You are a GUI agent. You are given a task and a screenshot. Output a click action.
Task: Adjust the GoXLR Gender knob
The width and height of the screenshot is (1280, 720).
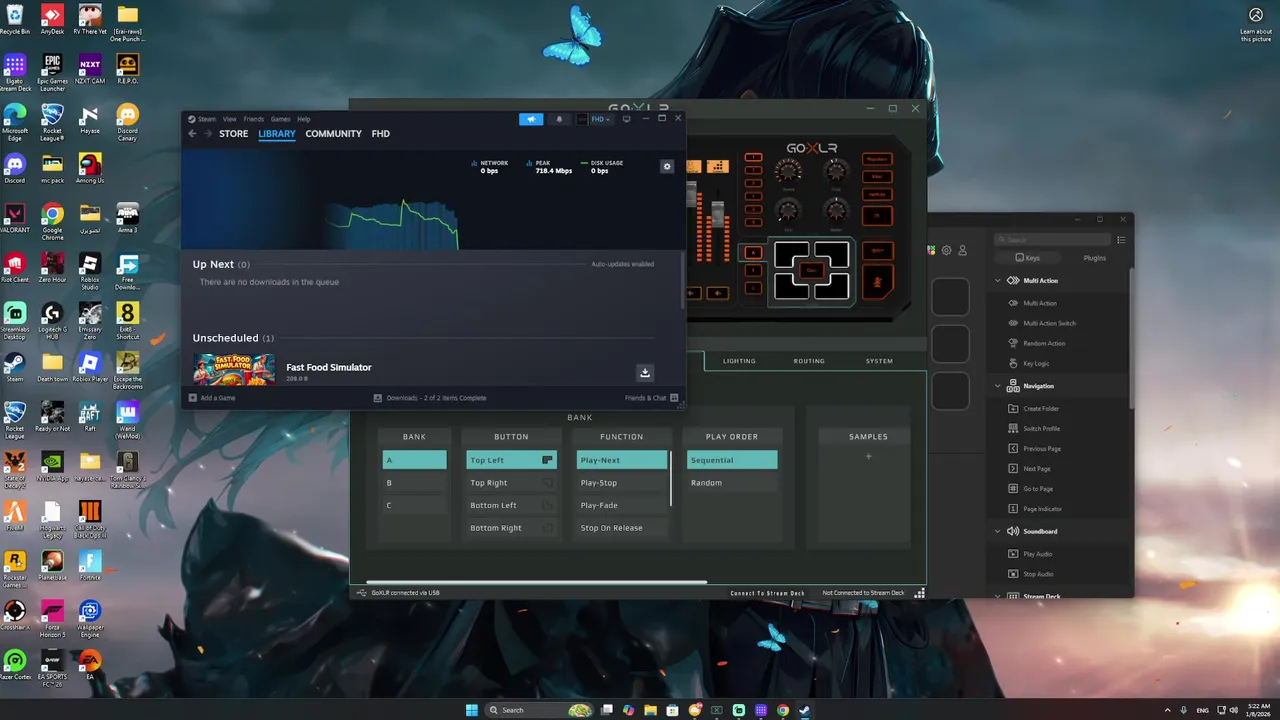click(x=836, y=210)
